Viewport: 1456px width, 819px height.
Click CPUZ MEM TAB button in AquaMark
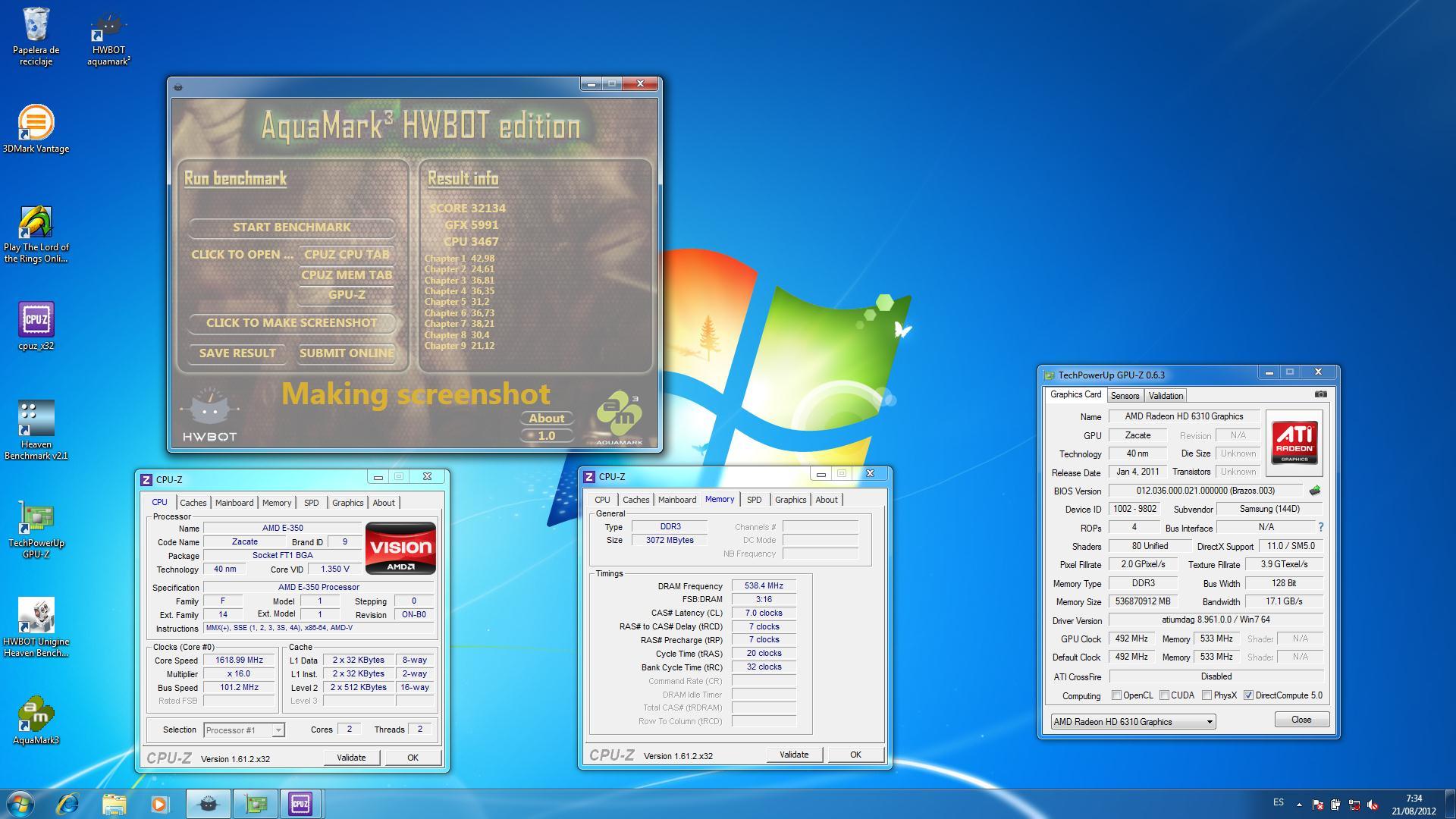pyautogui.click(x=347, y=275)
